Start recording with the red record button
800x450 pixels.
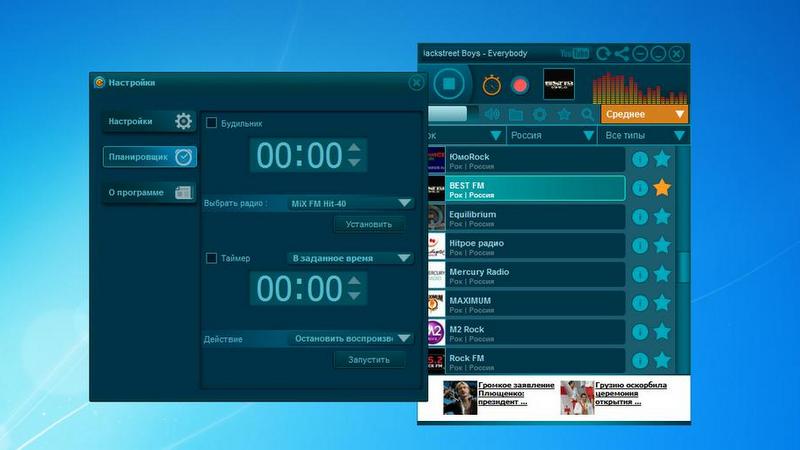[x=519, y=85]
